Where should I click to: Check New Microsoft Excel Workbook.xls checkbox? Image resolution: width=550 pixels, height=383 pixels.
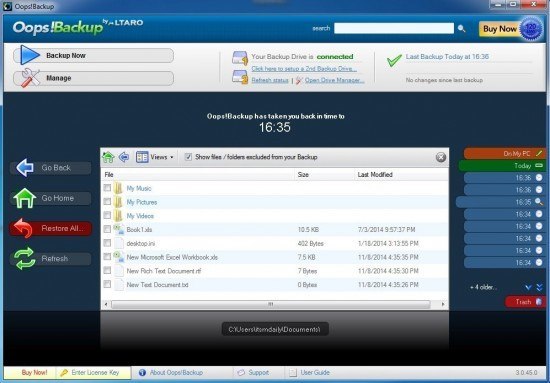pos(107,257)
